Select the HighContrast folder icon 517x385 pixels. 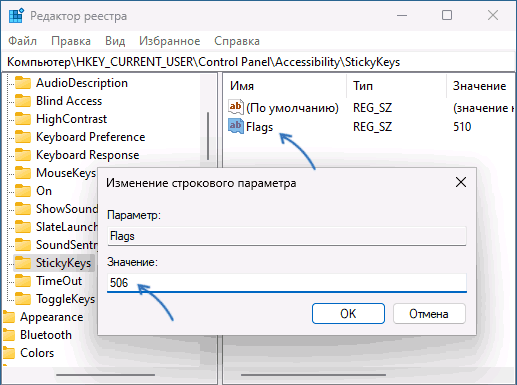coord(23,119)
